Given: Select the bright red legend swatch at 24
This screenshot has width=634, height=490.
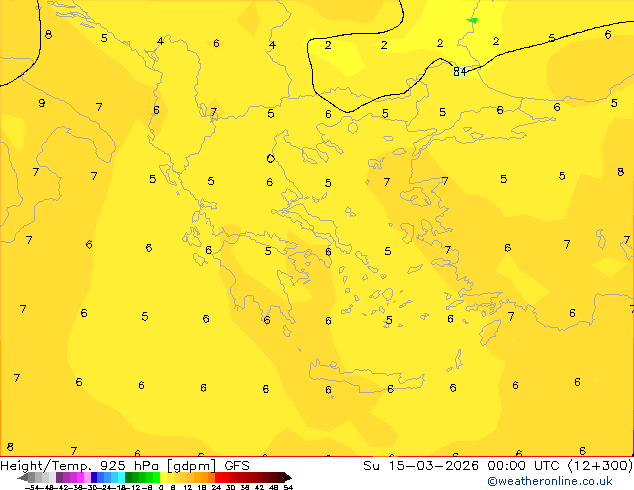Looking at the screenshot, I should click(218, 478).
